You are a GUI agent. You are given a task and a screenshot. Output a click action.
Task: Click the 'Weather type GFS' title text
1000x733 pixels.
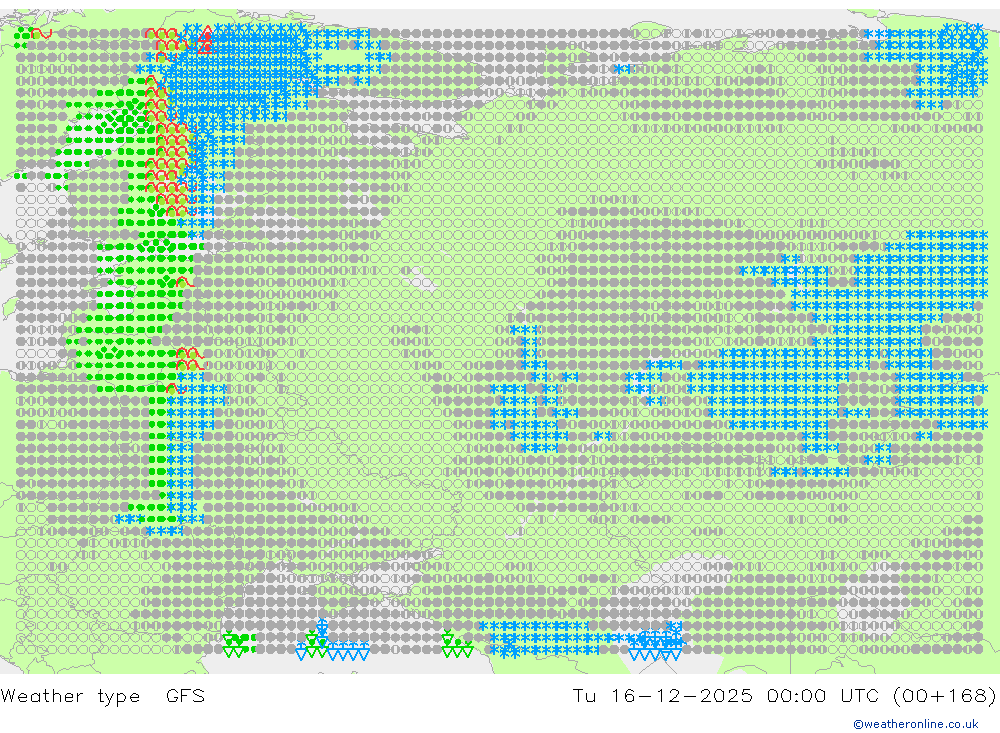(x=103, y=695)
